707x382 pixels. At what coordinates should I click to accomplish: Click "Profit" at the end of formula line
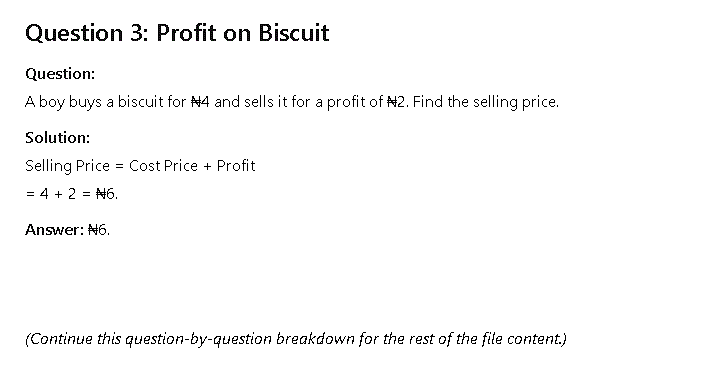coord(236,166)
